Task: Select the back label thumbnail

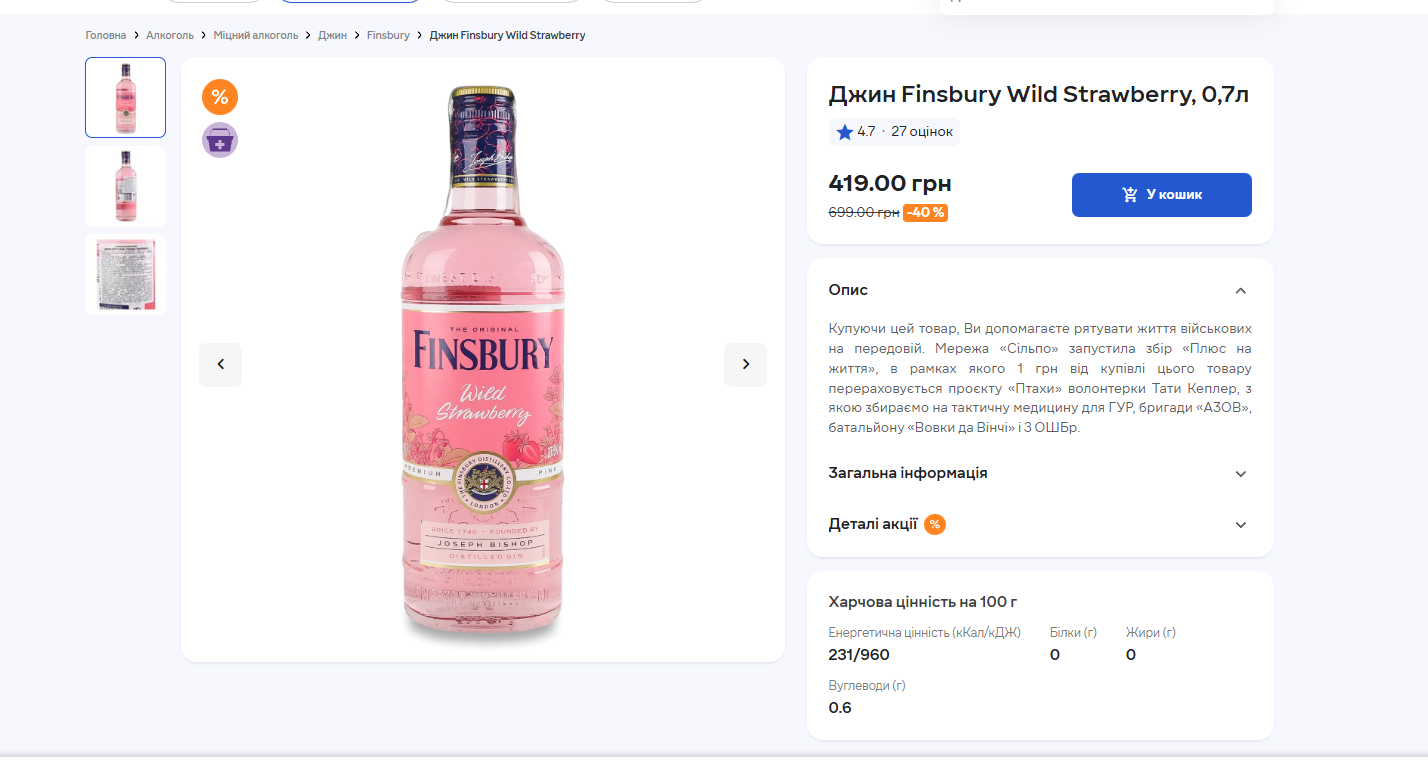Action: pos(126,275)
